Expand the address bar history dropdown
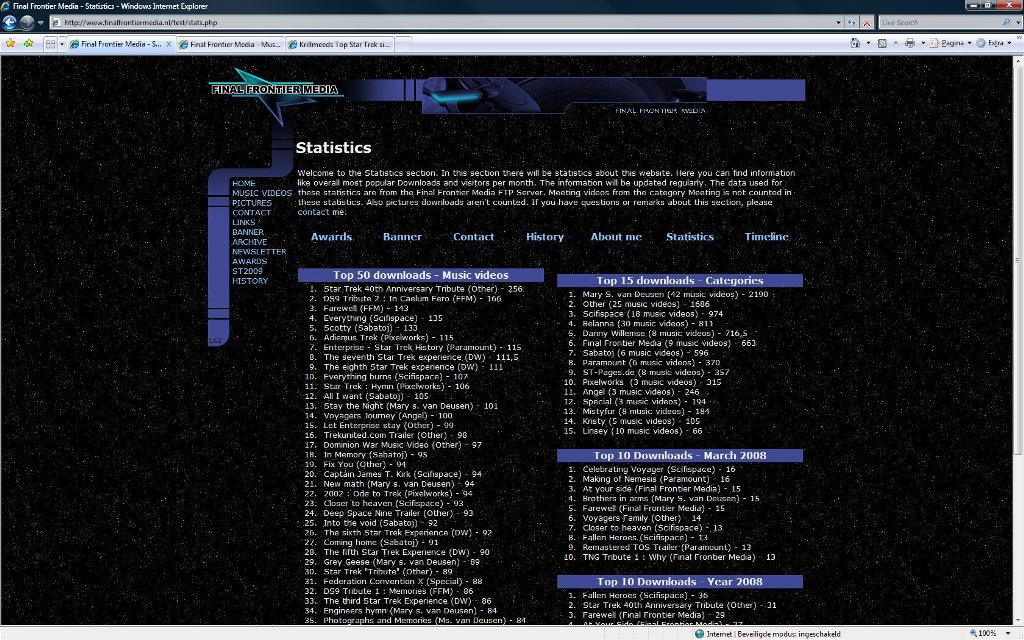Screen dimensions: 1024x640 click(x=839, y=22)
